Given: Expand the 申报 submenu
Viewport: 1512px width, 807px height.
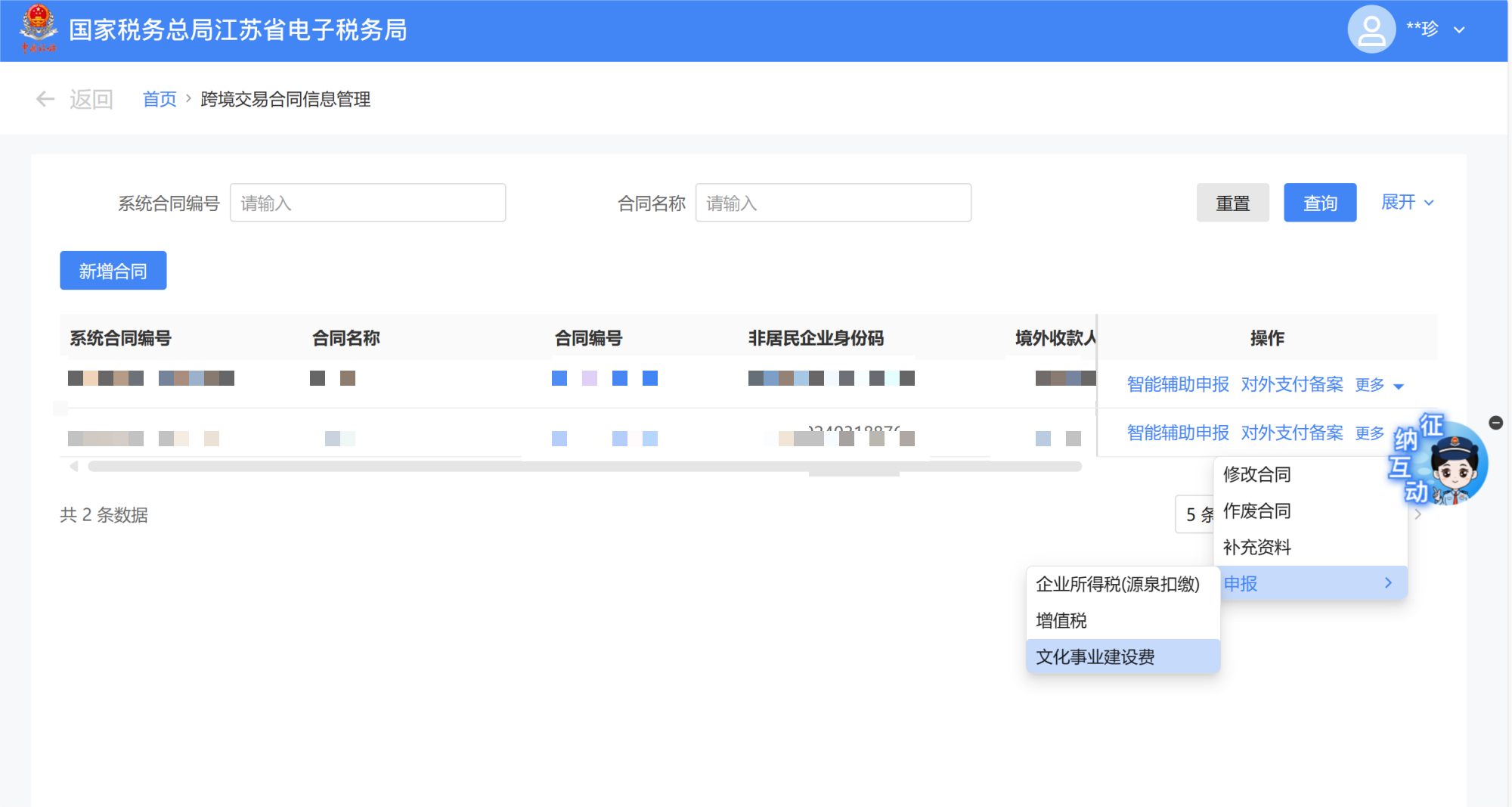Looking at the screenshot, I should point(1310,583).
